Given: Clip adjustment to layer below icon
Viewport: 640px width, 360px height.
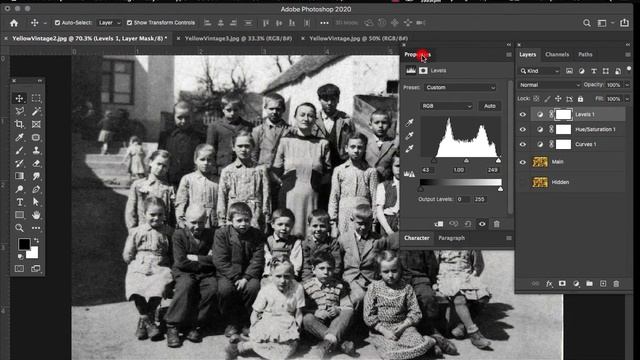Looking at the screenshot, I should [439, 224].
